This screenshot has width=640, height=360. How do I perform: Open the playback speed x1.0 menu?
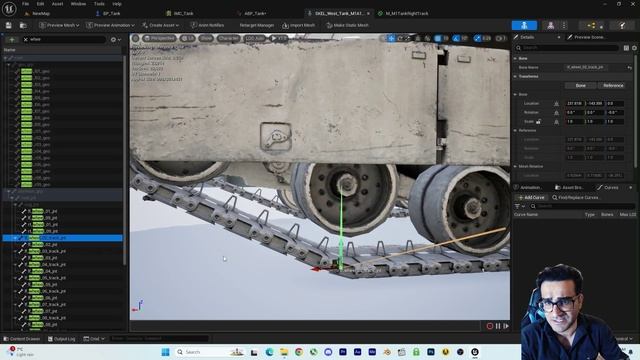[x=279, y=38]
